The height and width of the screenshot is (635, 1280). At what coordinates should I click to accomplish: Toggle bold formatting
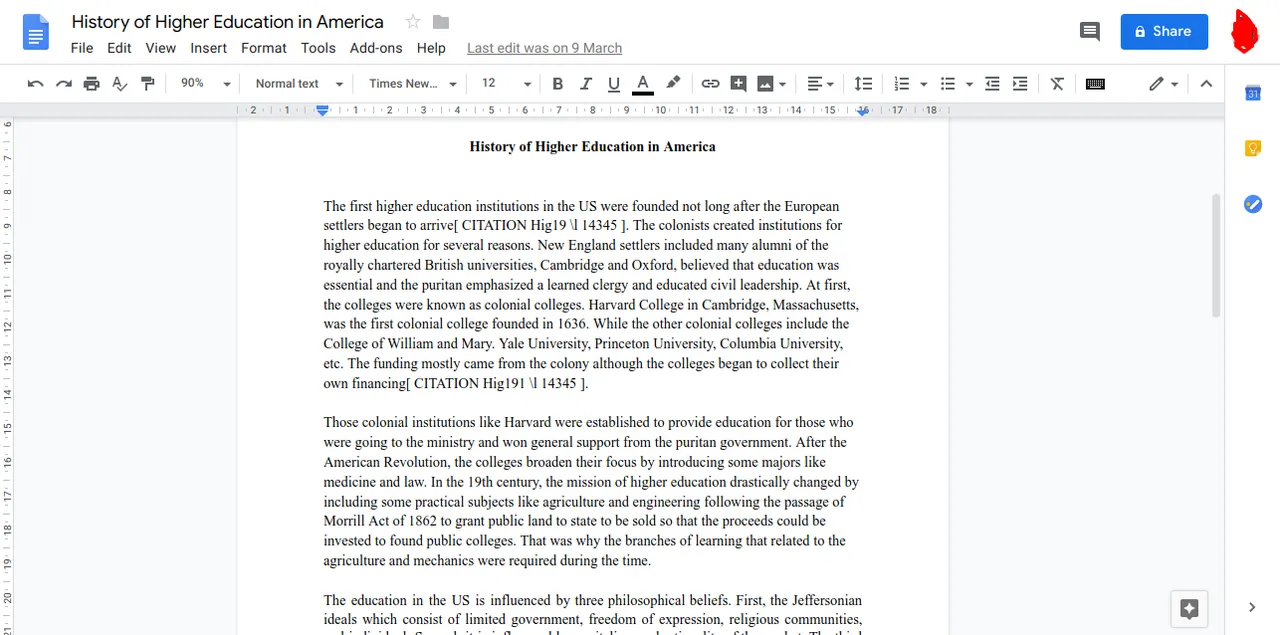[x=558, y=84]
